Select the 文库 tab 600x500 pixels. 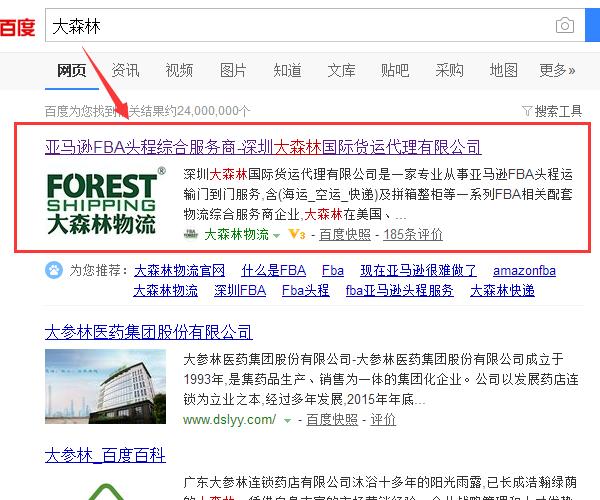(x=341, y=70)
